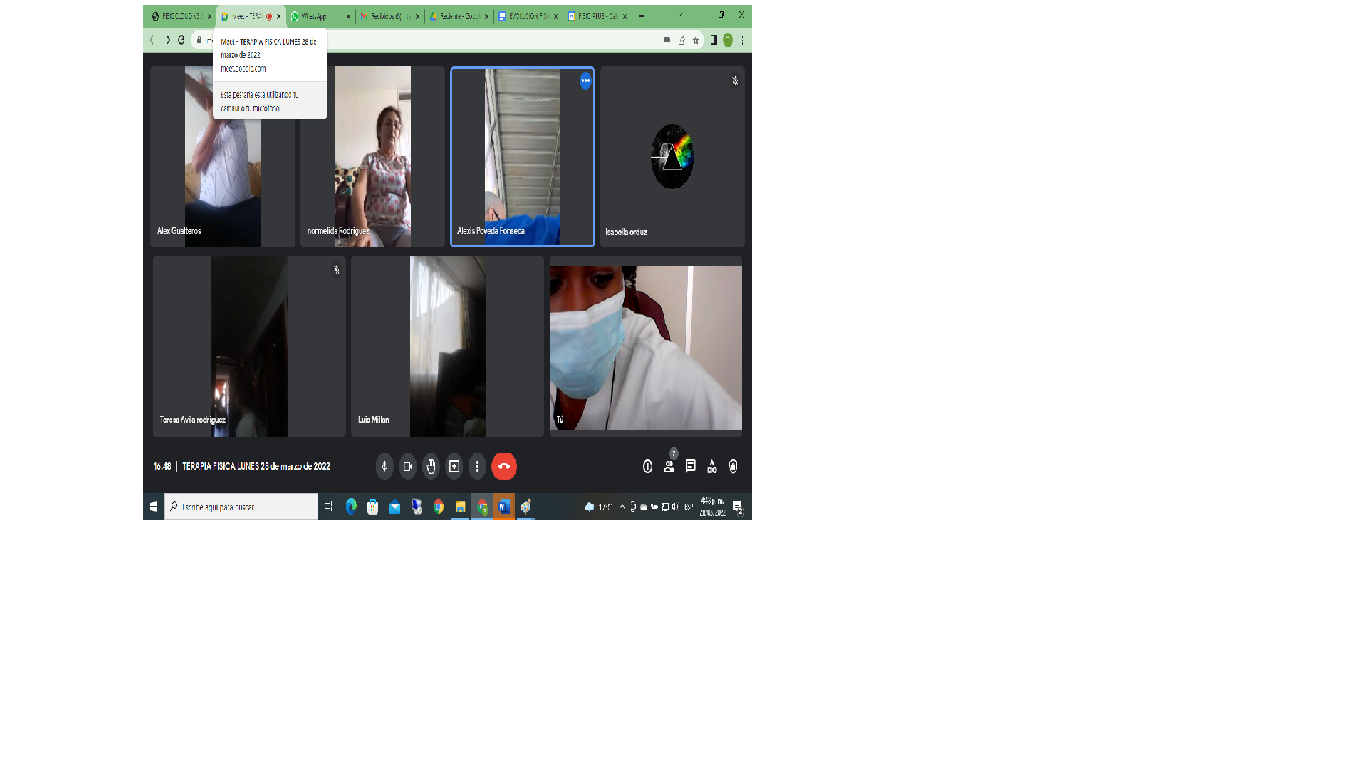This screenshot has width=1366, height=768.
Task: Open the more options three-dot menu
Action: (x=477, y=466)
